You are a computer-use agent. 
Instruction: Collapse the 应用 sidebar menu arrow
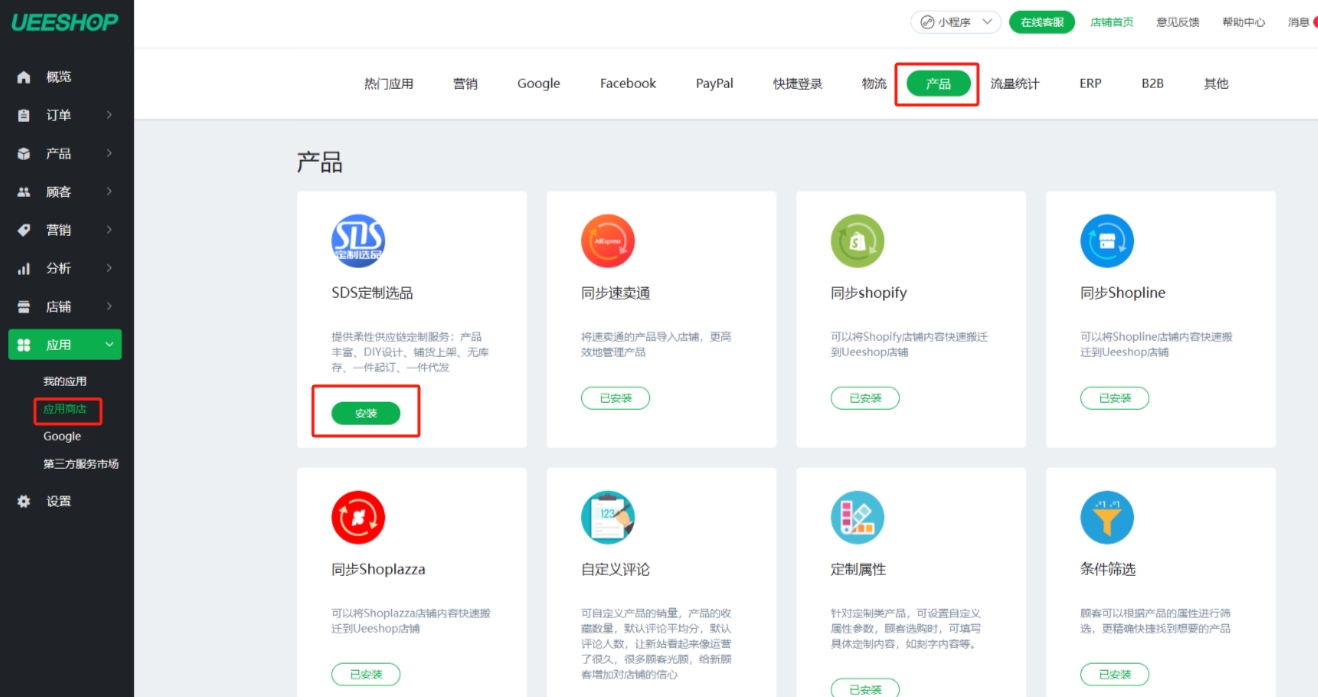[109, 345]
